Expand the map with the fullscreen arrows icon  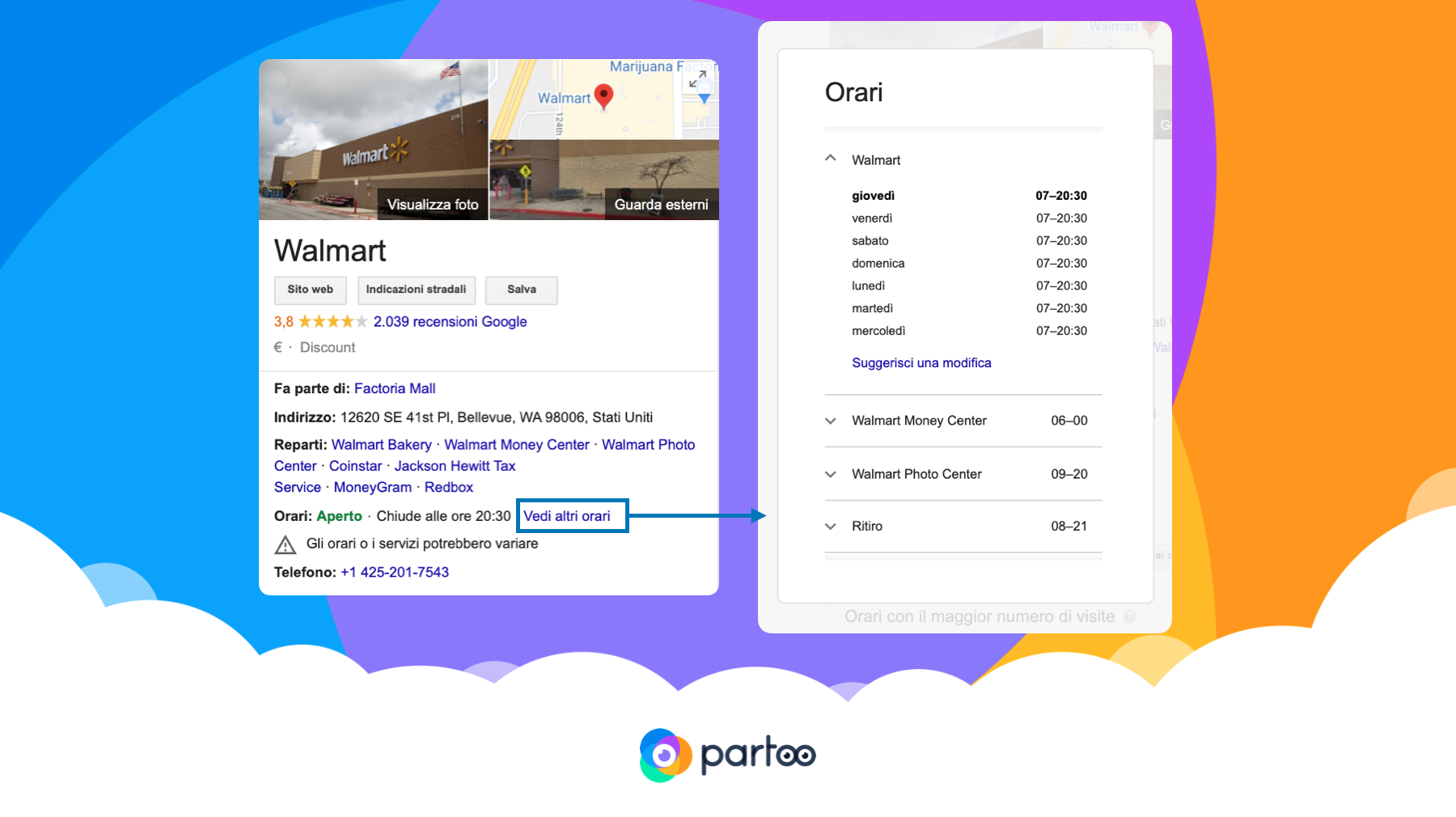[x=697, y=79]
